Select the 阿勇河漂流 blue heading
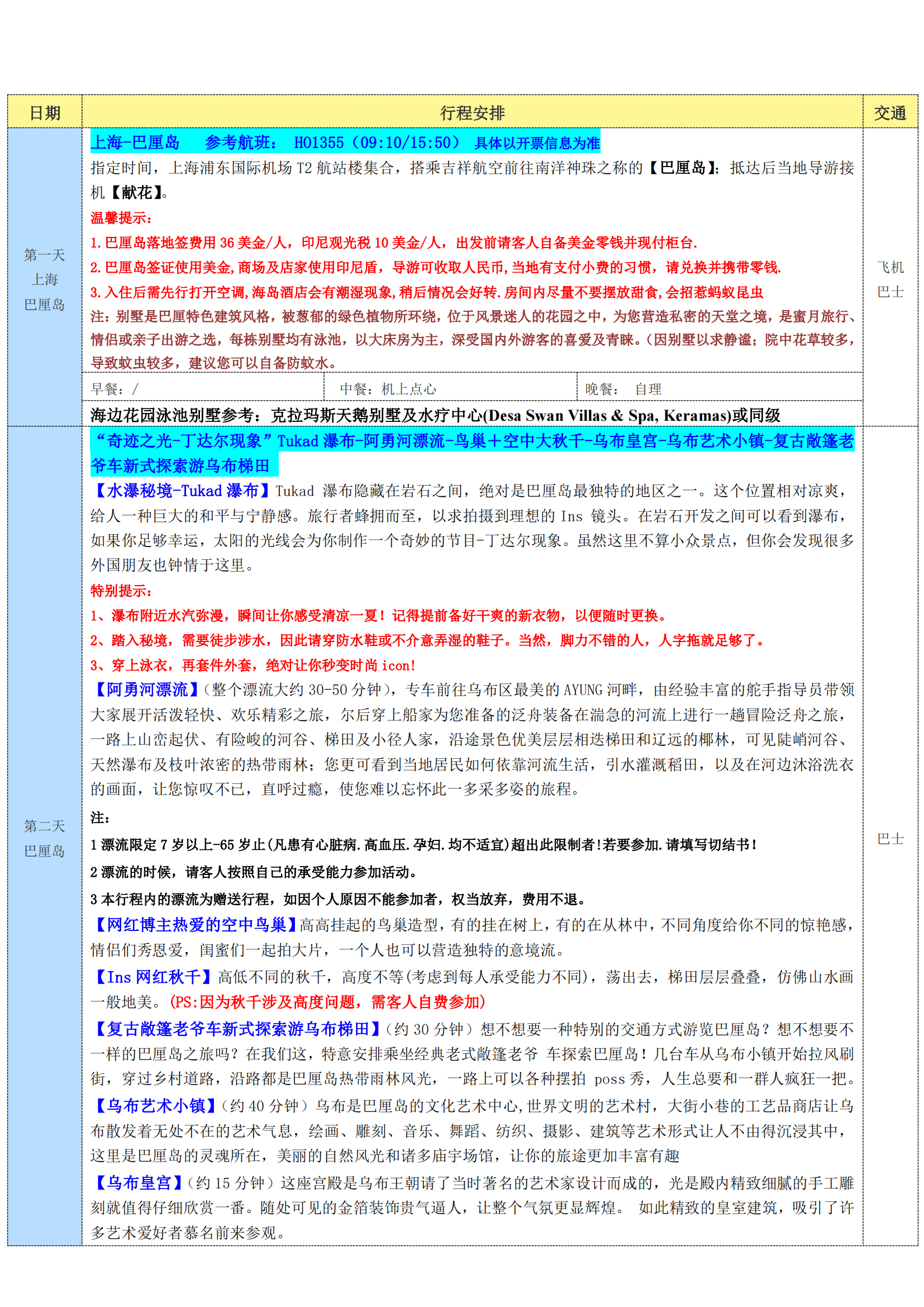The image size is (924, 1307). pos(147,690)
